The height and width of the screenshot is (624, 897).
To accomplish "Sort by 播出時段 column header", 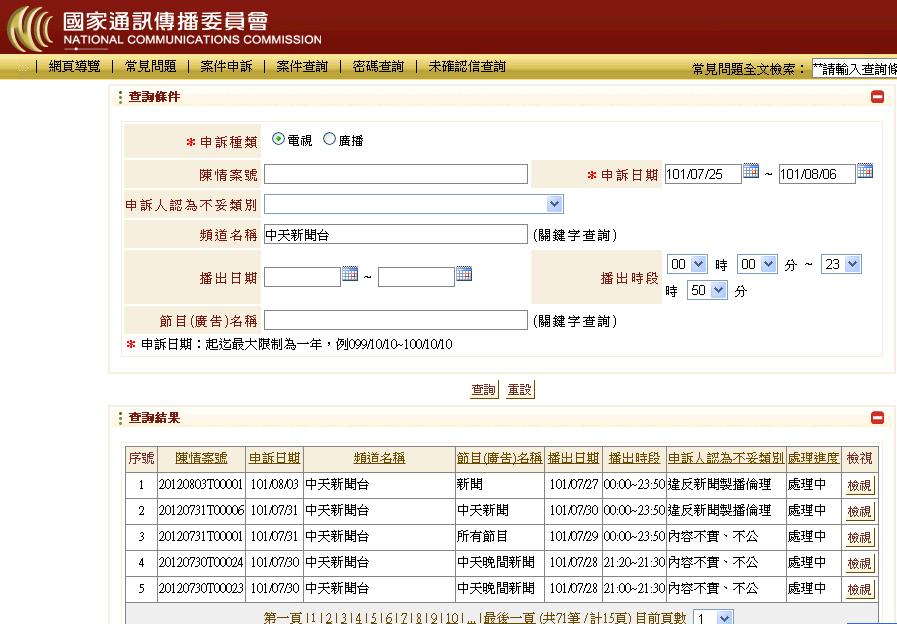I will pyautogui.click(x=634, y=458).
